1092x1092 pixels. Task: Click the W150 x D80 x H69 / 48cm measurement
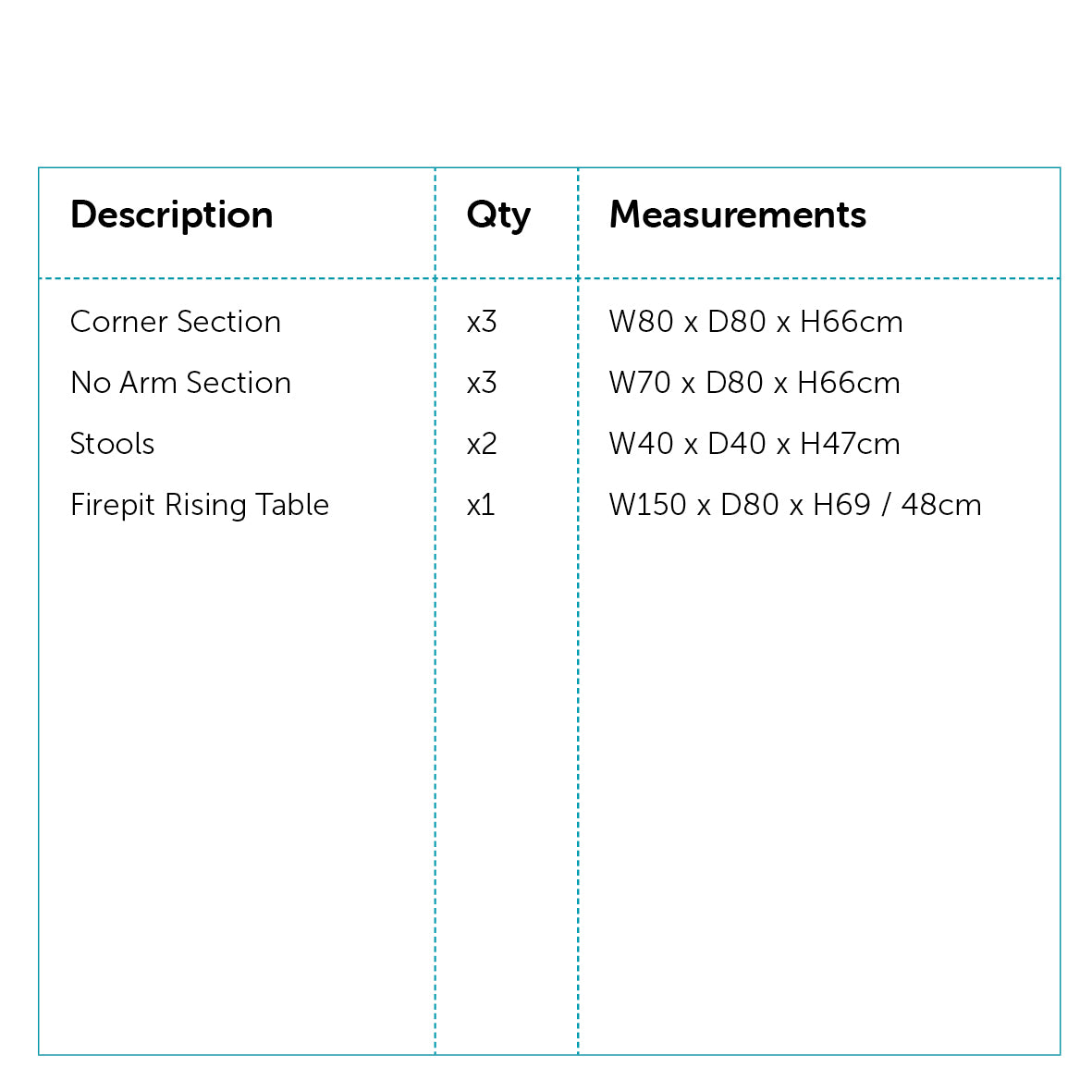(x=795, y=505)
